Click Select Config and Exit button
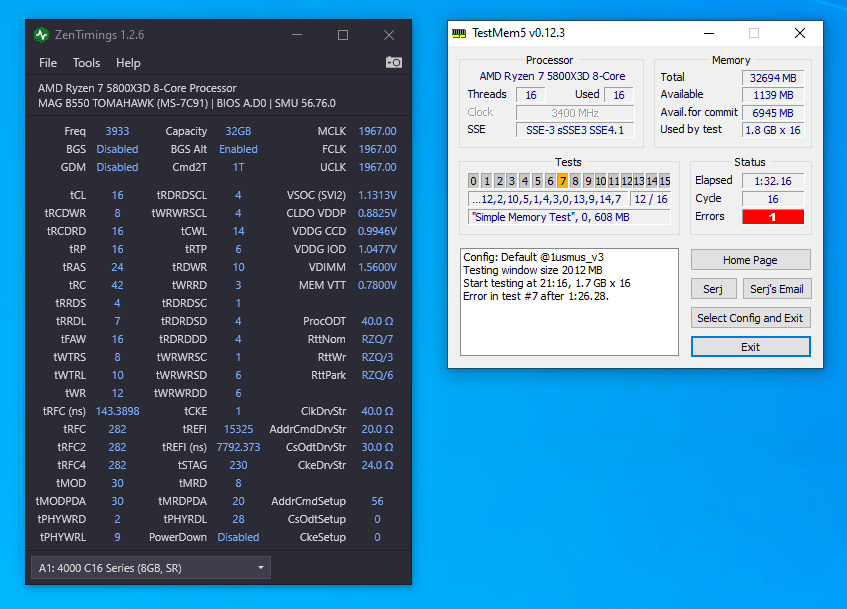The width and height of the screenshot is (847, 609). click(x=750, y=318)
